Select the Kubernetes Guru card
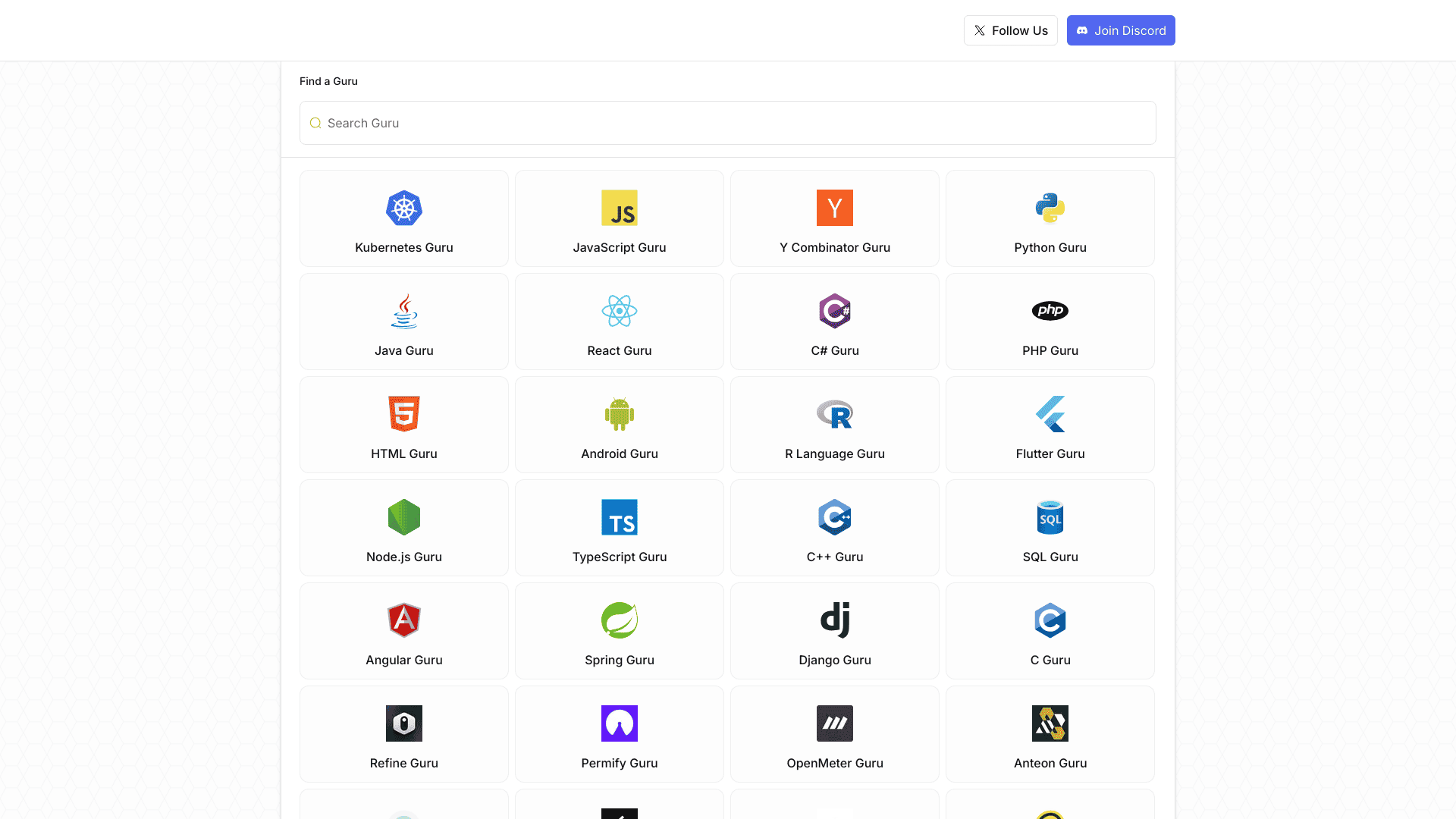The width and height of the screenshot is (1456, 819). pos(403,218)
